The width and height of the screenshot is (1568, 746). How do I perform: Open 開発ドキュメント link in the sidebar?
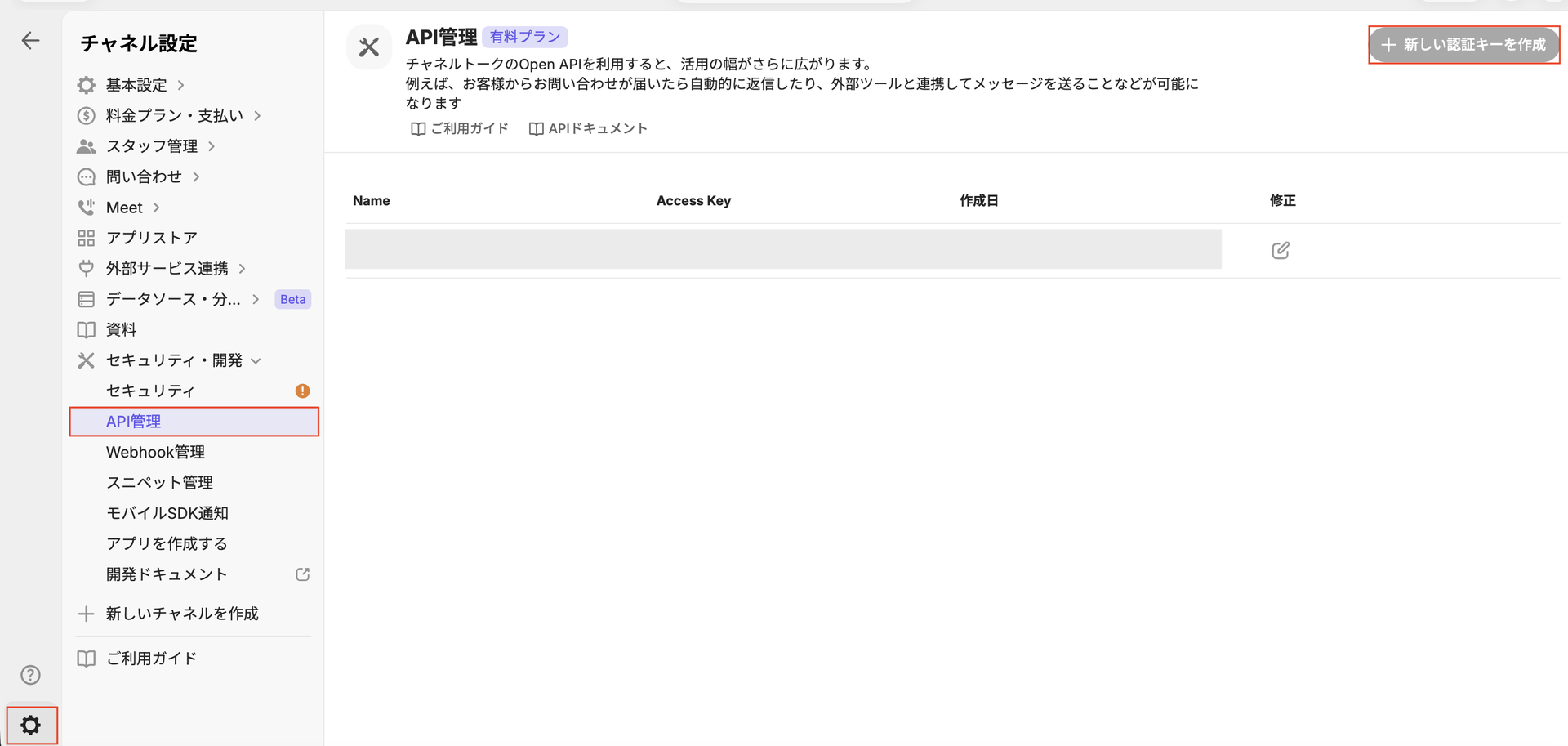(167, 574)
